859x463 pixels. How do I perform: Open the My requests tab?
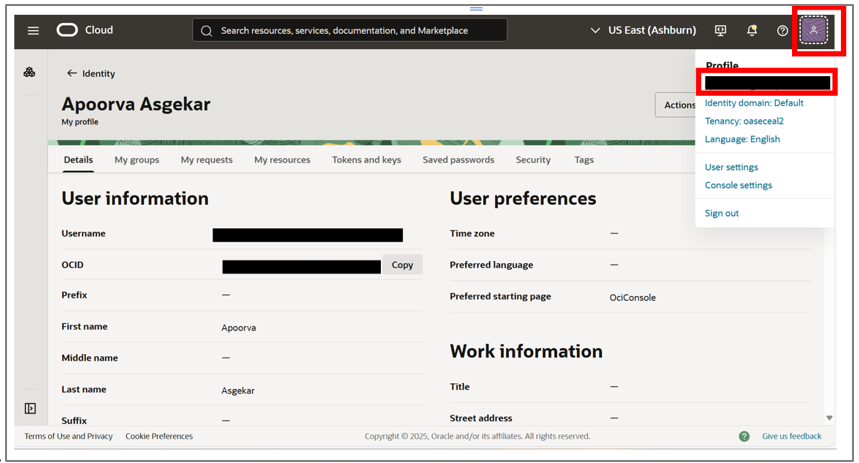(207, 160)
